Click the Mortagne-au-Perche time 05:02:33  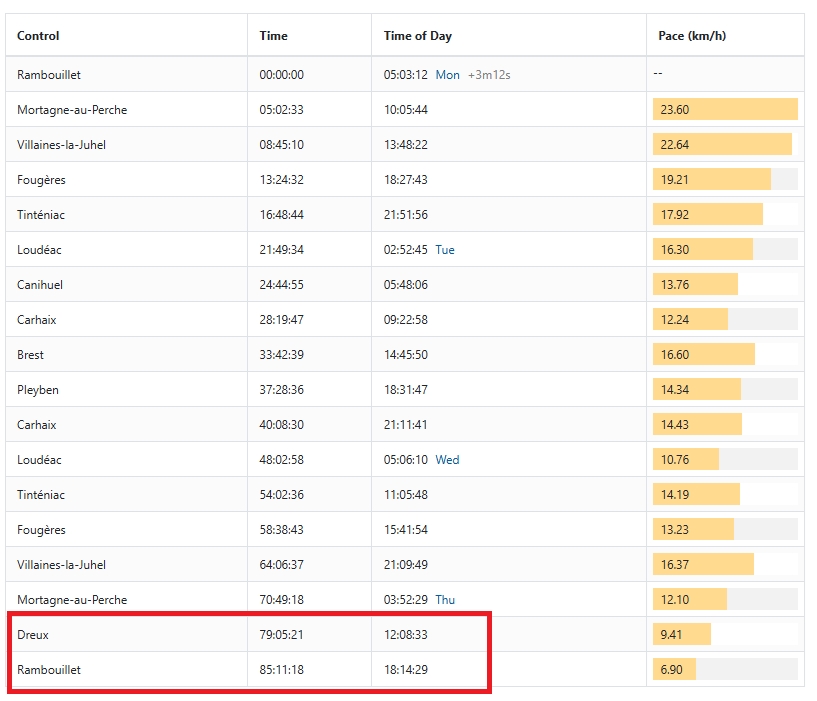point(281,110)
